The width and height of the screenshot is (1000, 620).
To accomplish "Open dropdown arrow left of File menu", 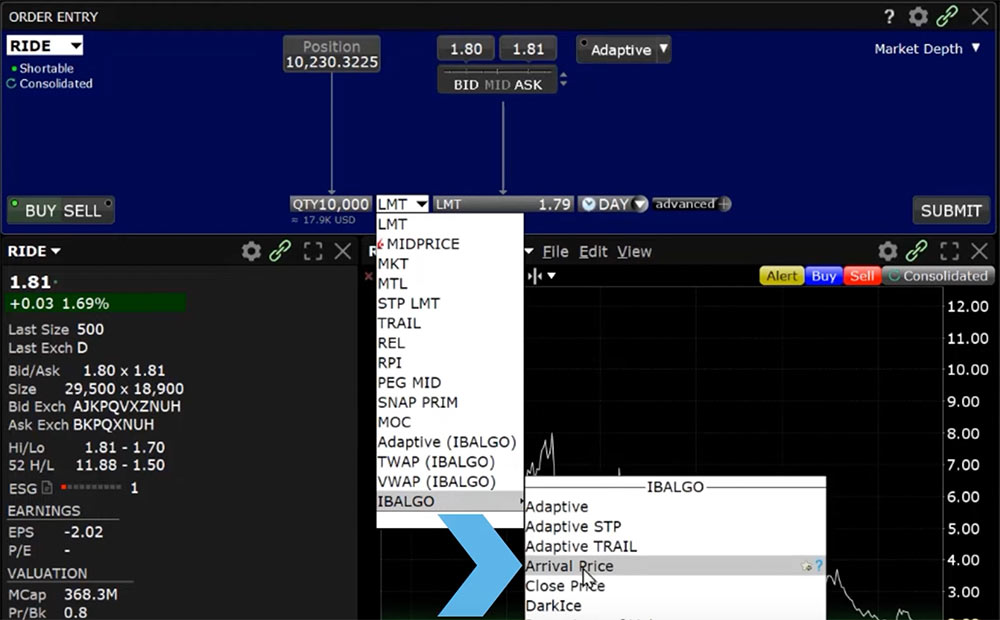I will (x=529, y=251).
